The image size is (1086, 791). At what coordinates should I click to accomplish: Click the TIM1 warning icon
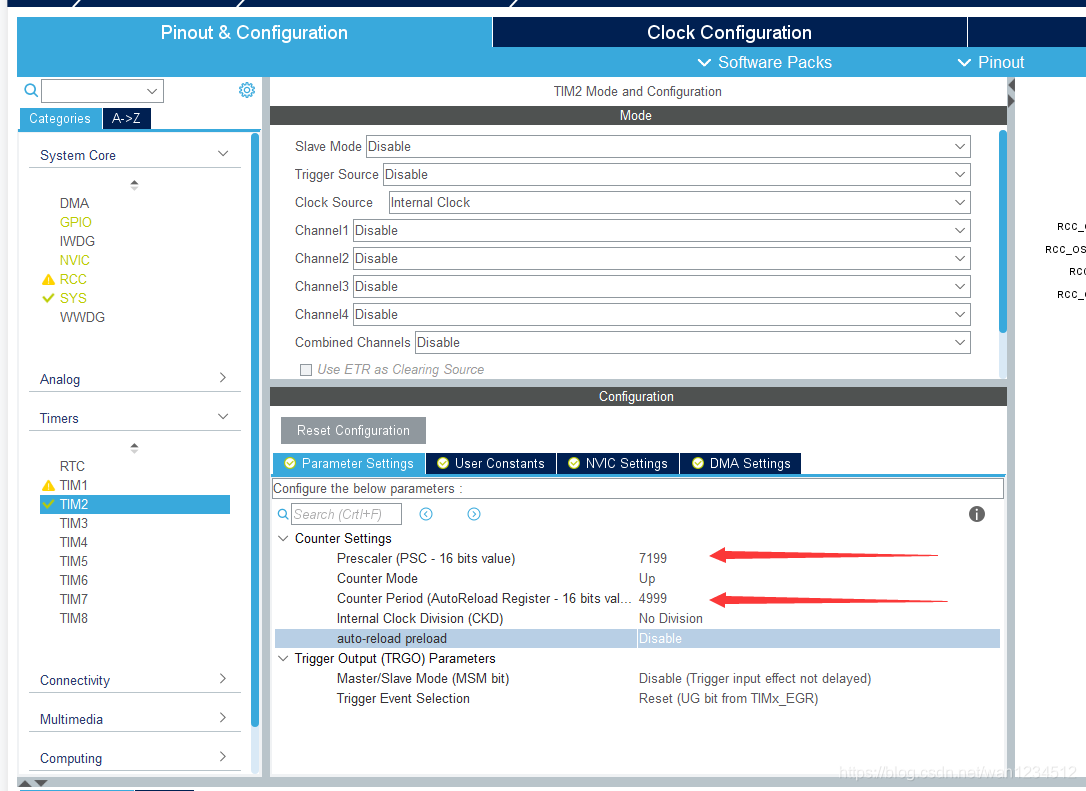(48, 486)
